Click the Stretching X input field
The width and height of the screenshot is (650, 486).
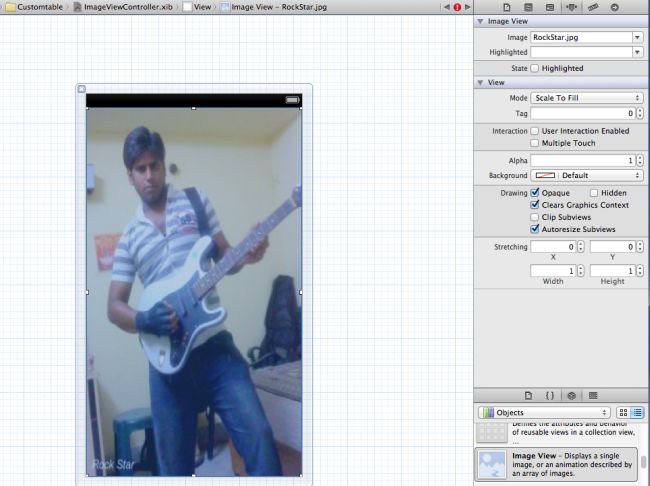553,247
